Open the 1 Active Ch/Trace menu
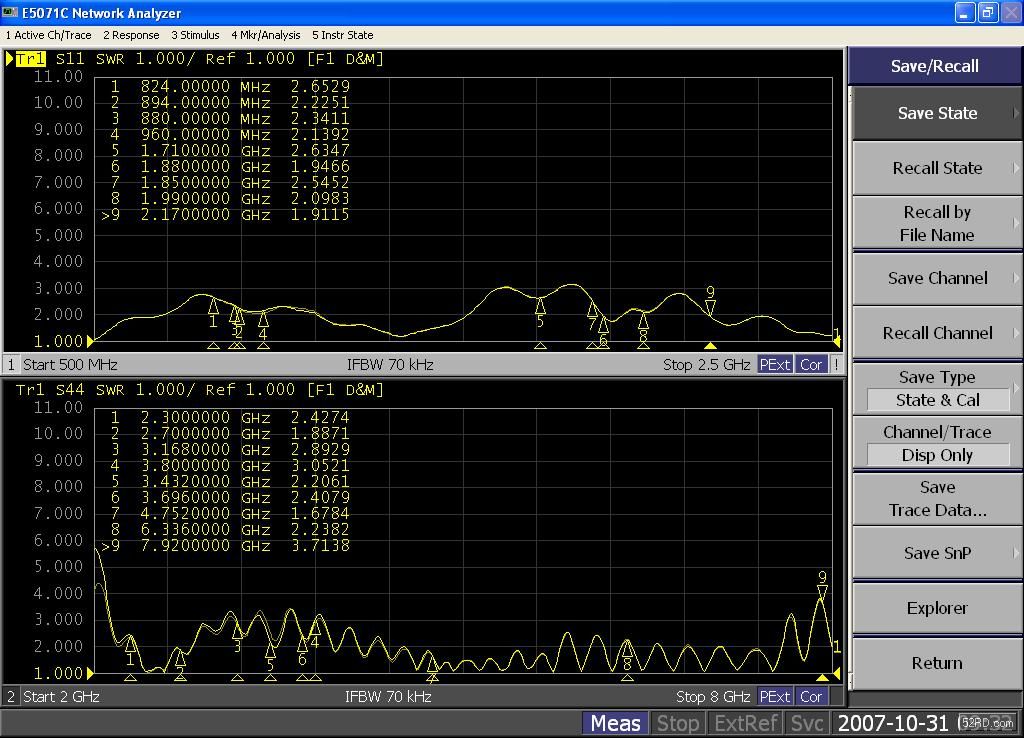This screenshot has width=1024, height=738. point(48,35)
